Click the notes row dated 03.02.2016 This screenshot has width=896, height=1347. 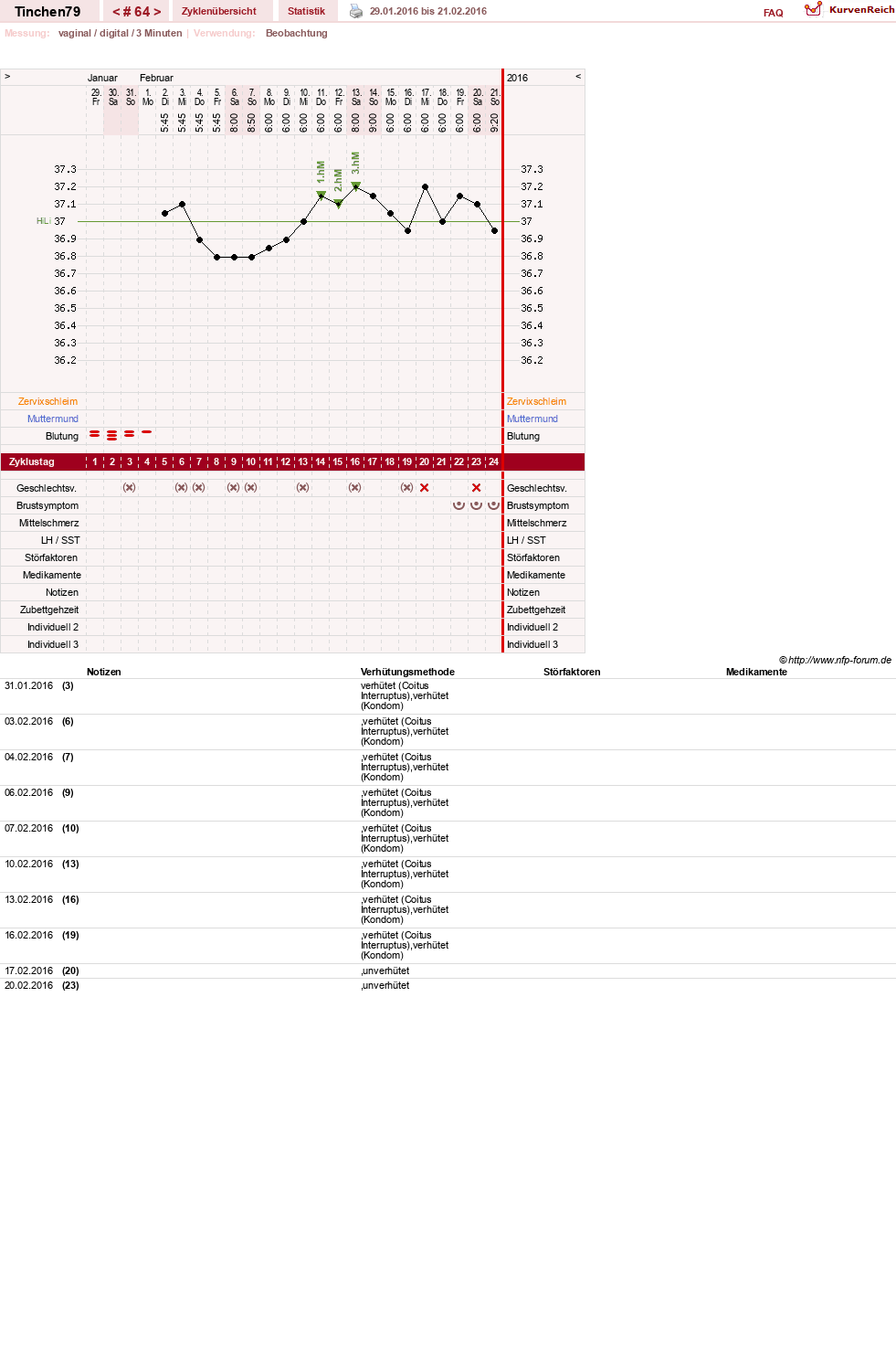tap(448, 732)
